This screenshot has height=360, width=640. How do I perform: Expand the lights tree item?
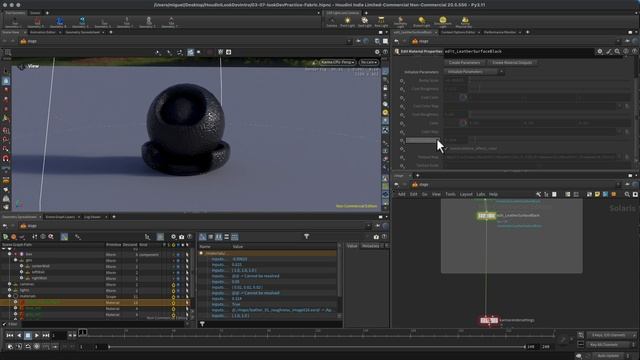tap(9, 291)
